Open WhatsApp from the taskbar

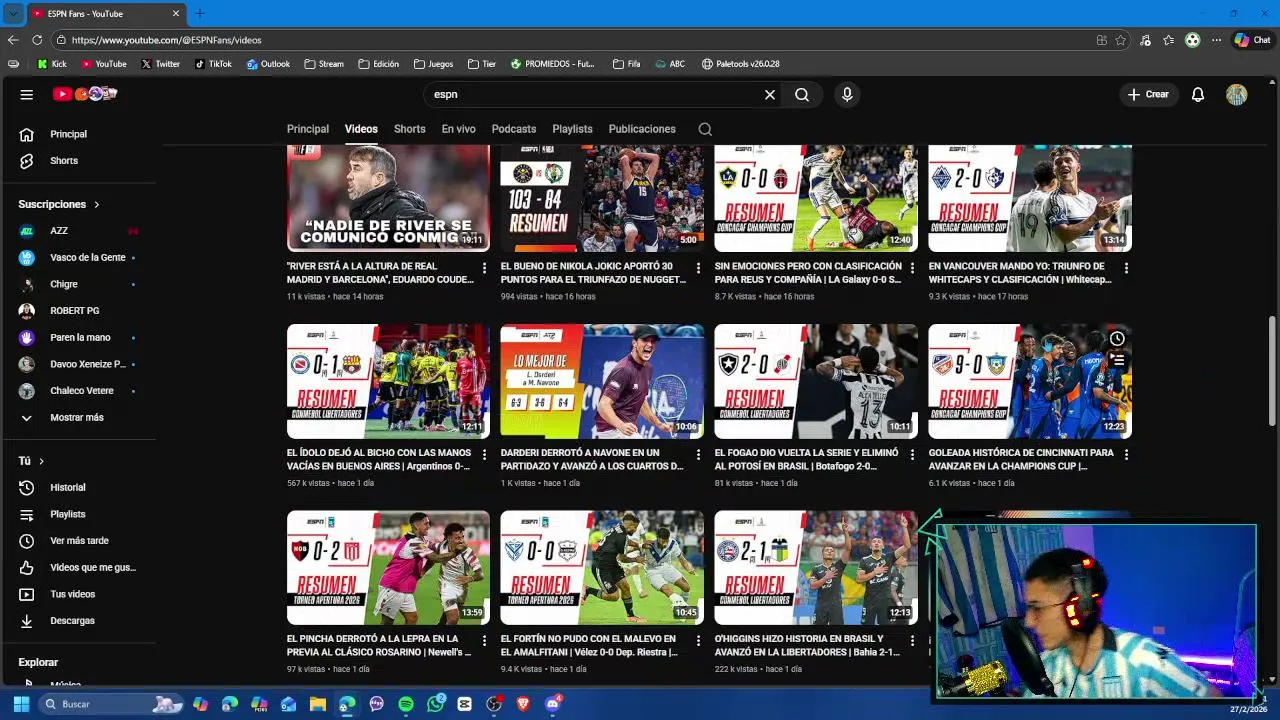tap(435, 704)
